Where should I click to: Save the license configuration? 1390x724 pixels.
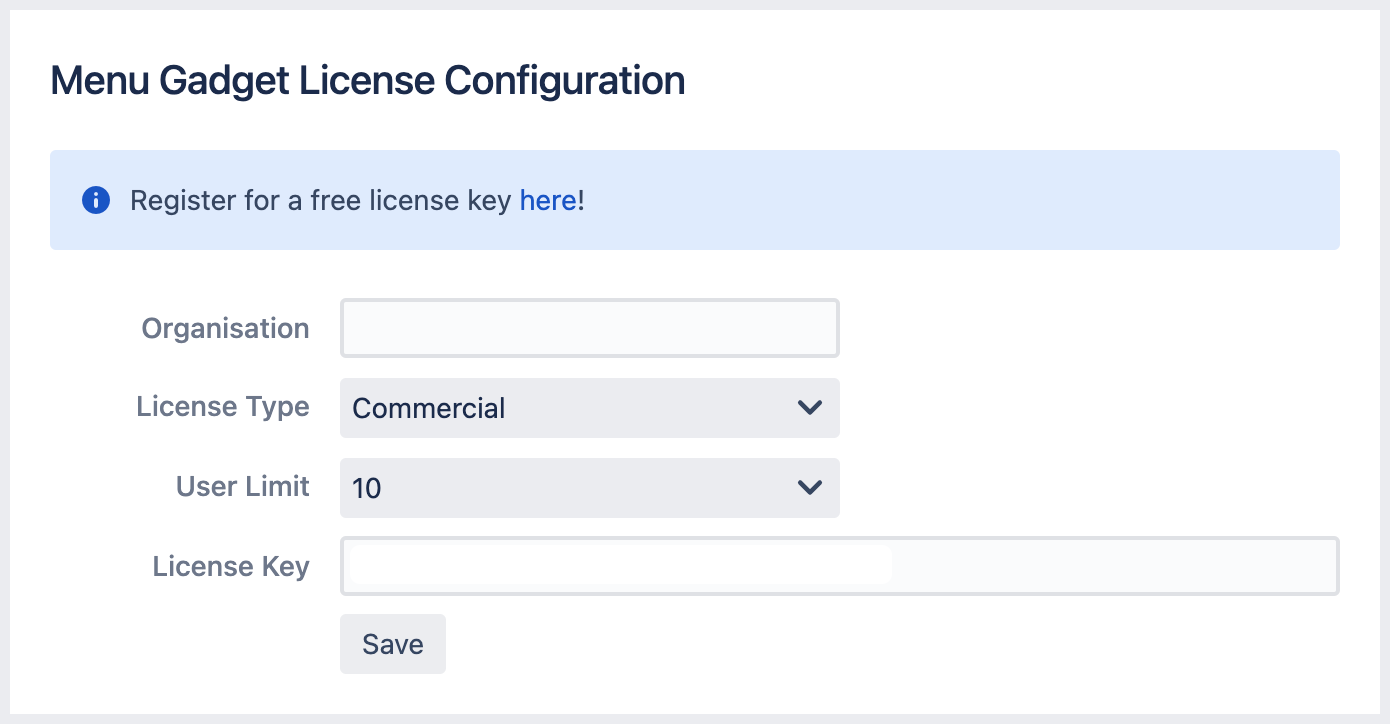(x=392, y=644)
